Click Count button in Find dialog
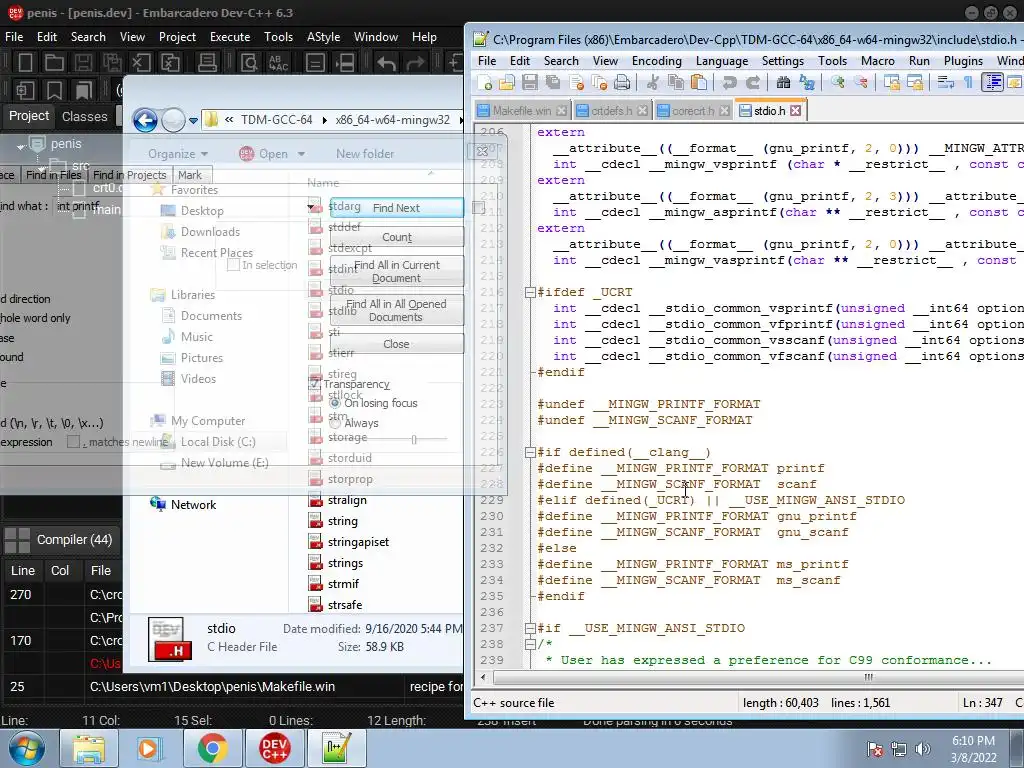Viewport: 1024px width, 768px height. tap(396, 237)
